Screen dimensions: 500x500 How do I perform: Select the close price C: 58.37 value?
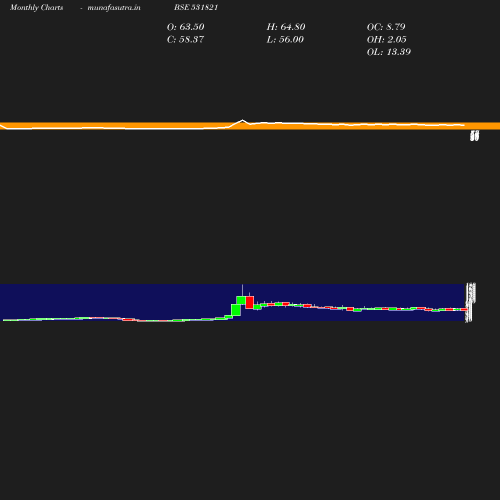point(185,39)
